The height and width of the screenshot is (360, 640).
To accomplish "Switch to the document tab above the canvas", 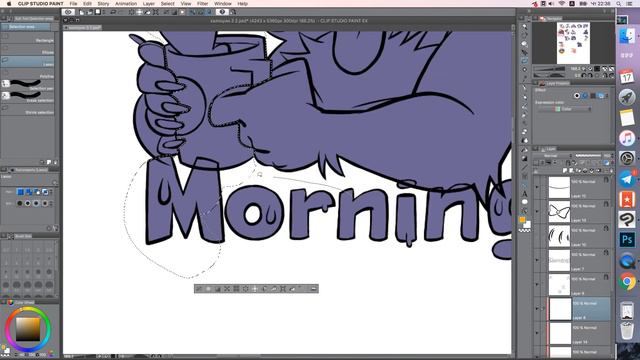I will point(82,28).
